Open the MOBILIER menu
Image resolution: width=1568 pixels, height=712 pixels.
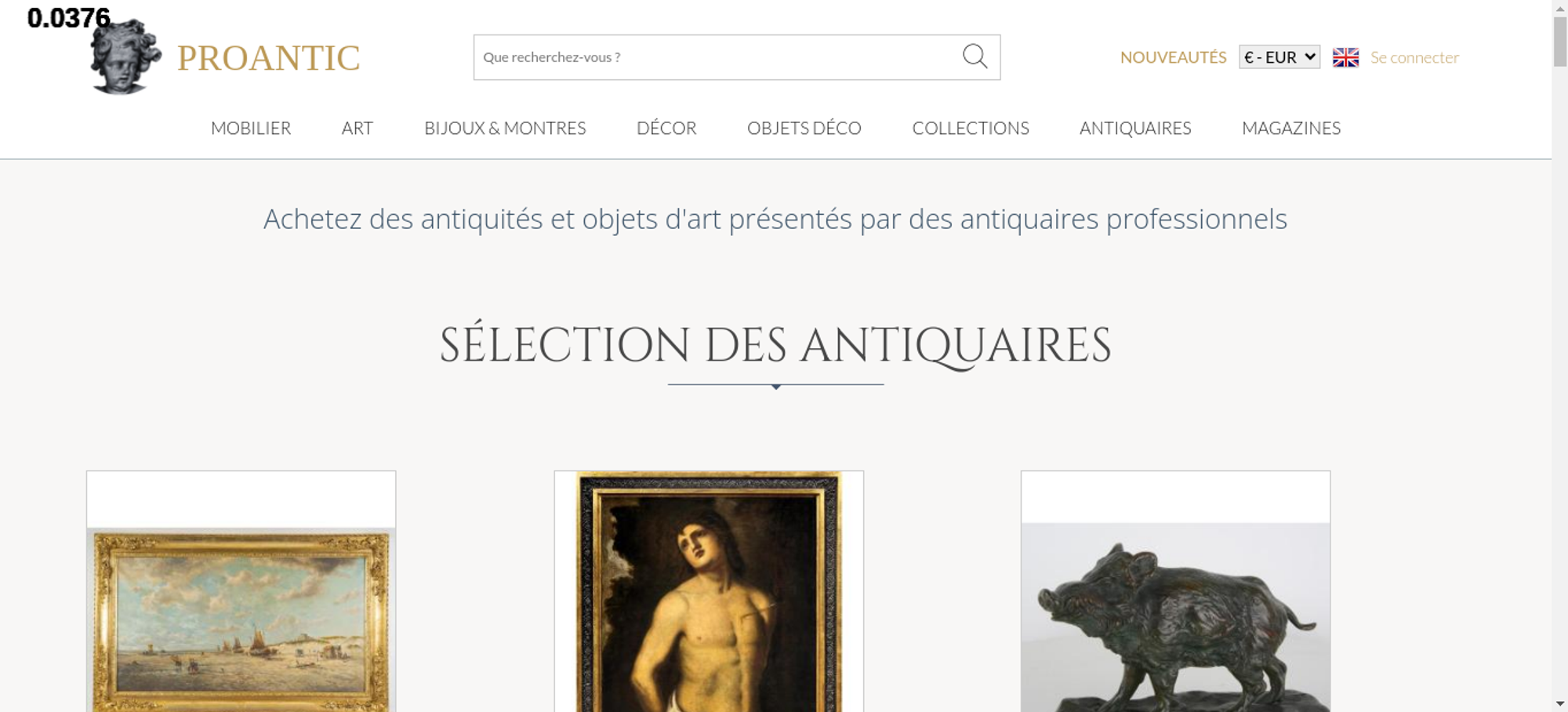coord(251,128)
